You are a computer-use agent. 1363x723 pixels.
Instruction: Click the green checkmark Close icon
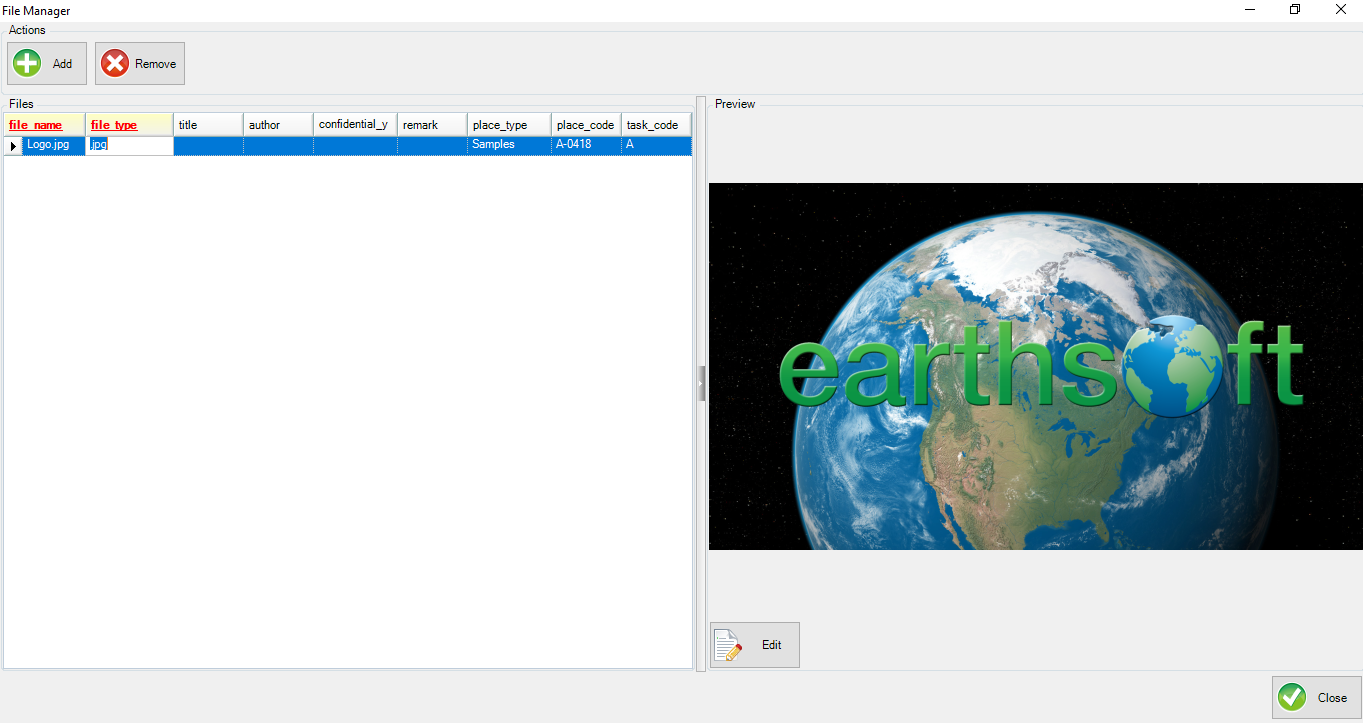point(1291,697)
